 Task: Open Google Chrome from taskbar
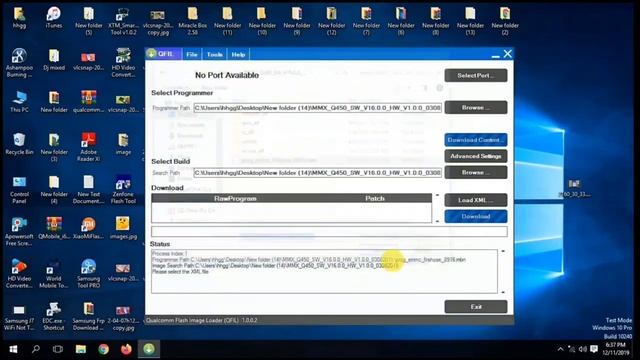point(104,349)
